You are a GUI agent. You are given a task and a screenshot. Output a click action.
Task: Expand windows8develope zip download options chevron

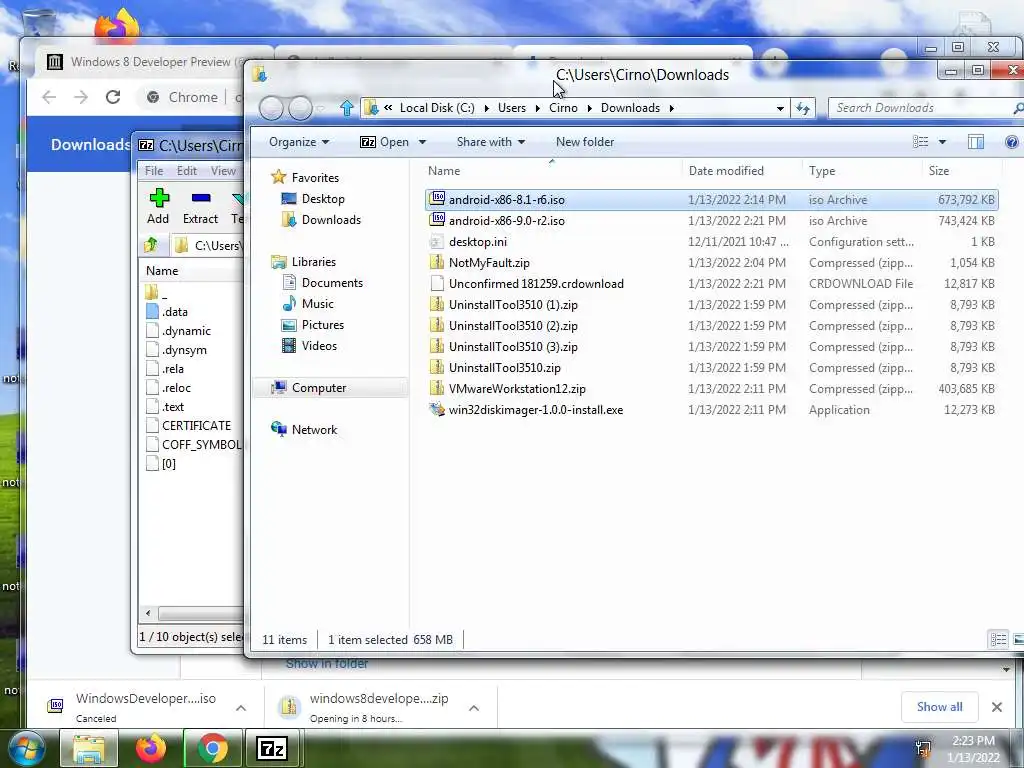click(474, 708)
